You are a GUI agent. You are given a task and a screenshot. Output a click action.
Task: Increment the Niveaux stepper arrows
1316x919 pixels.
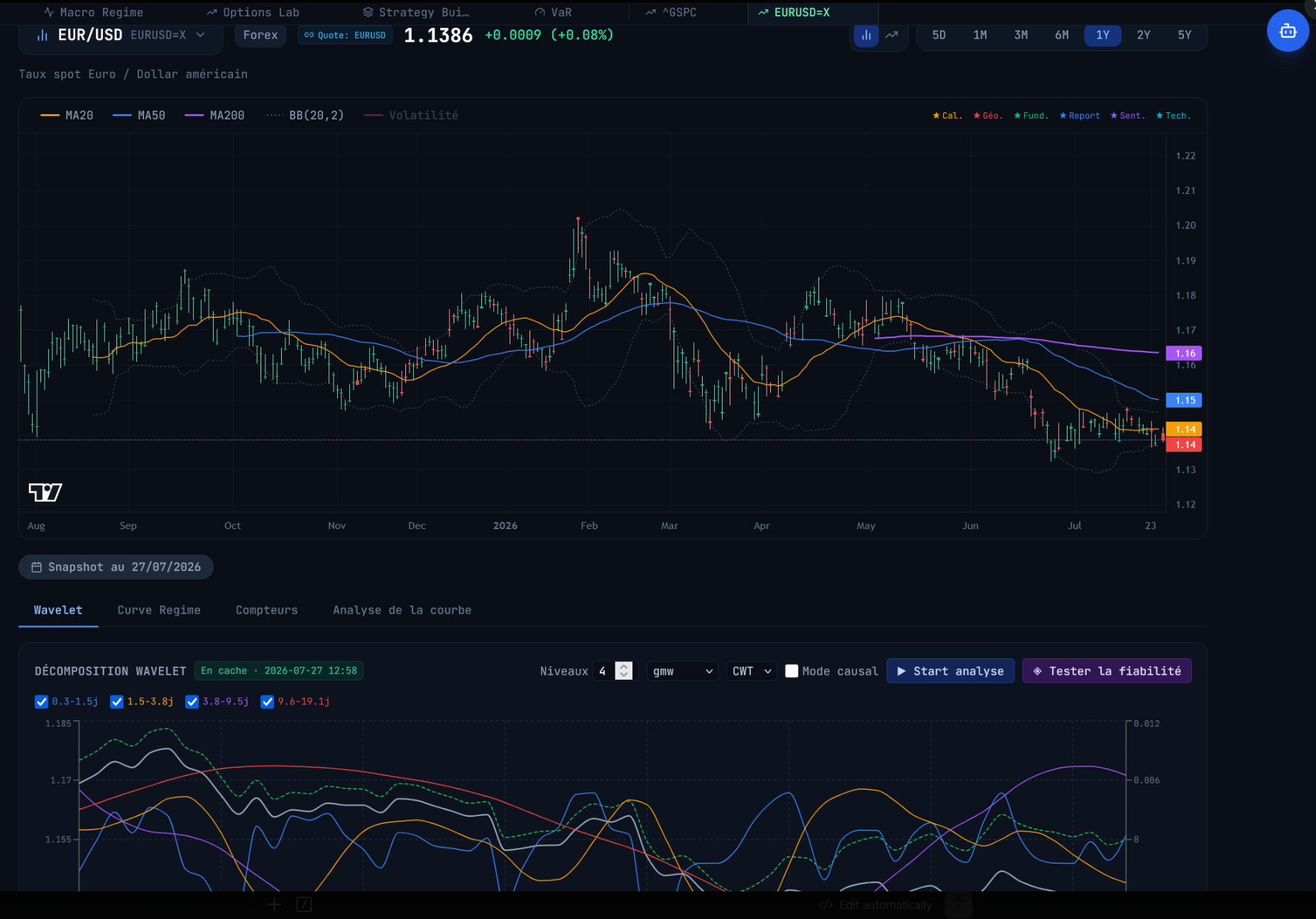point(624,667)
